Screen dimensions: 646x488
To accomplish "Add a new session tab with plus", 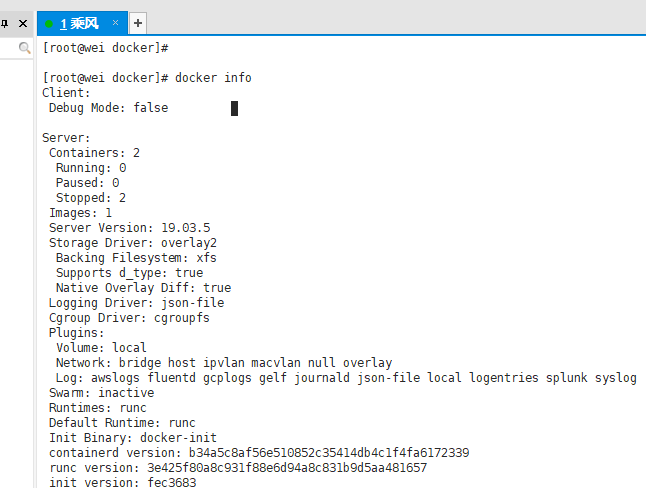I will pyautogui.click(x=138, y=23).
